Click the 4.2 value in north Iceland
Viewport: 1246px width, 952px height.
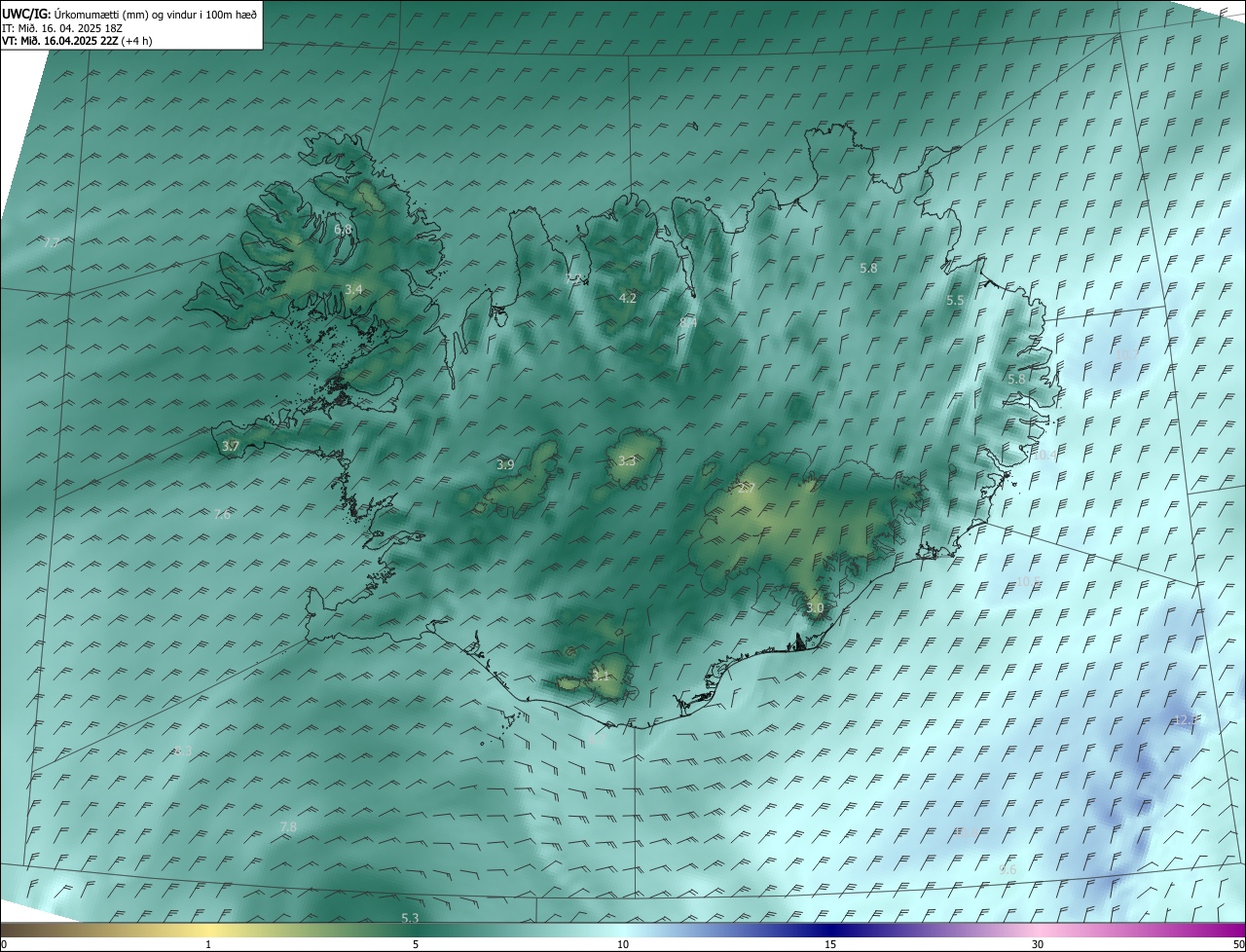point(628,298)
